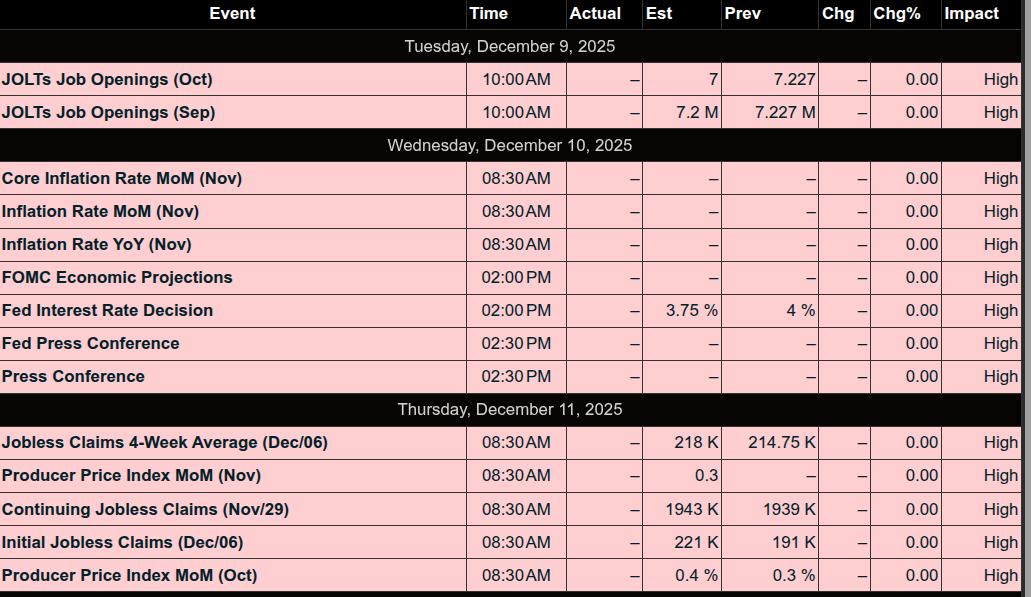Click the Chg% column header

coord(896,14)
